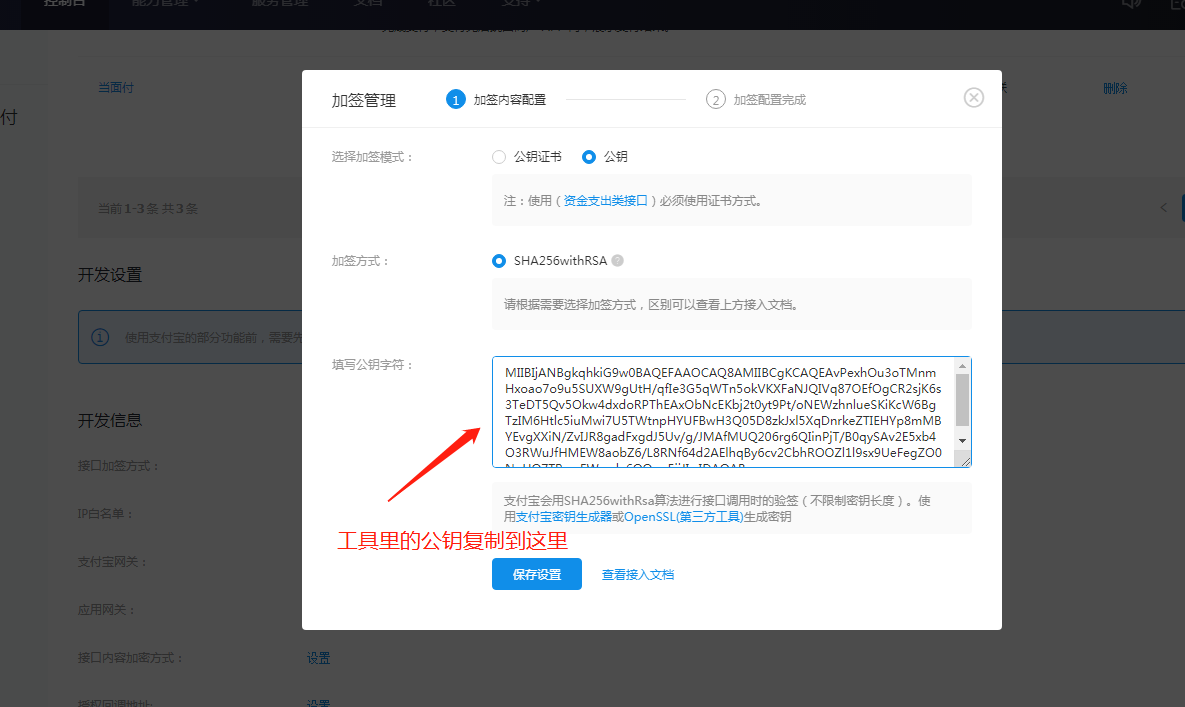Click the speaker icon in the top bar
The image size is (1185, 707).
click(1131, 3)
